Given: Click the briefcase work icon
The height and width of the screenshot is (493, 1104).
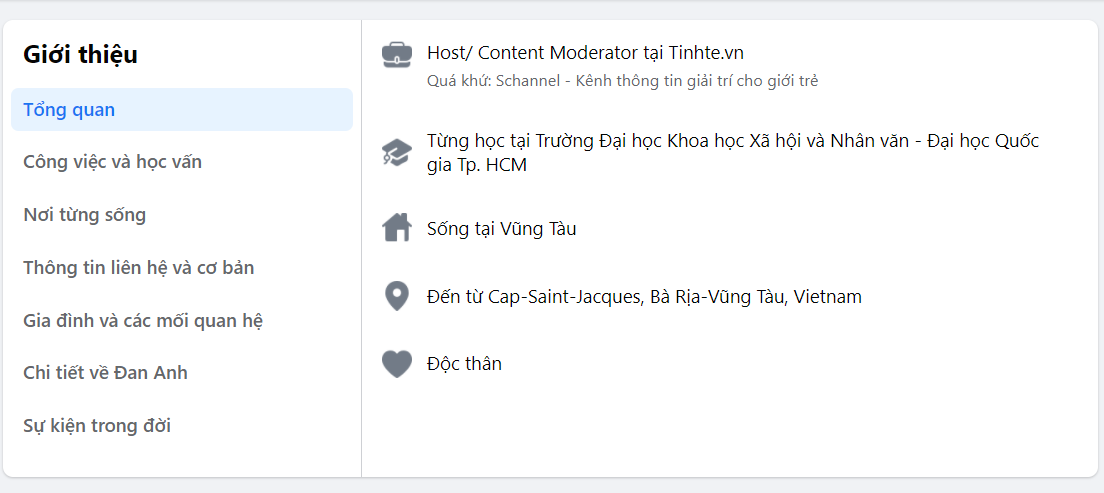Looking at the screenshot, I should click(397, 54).
